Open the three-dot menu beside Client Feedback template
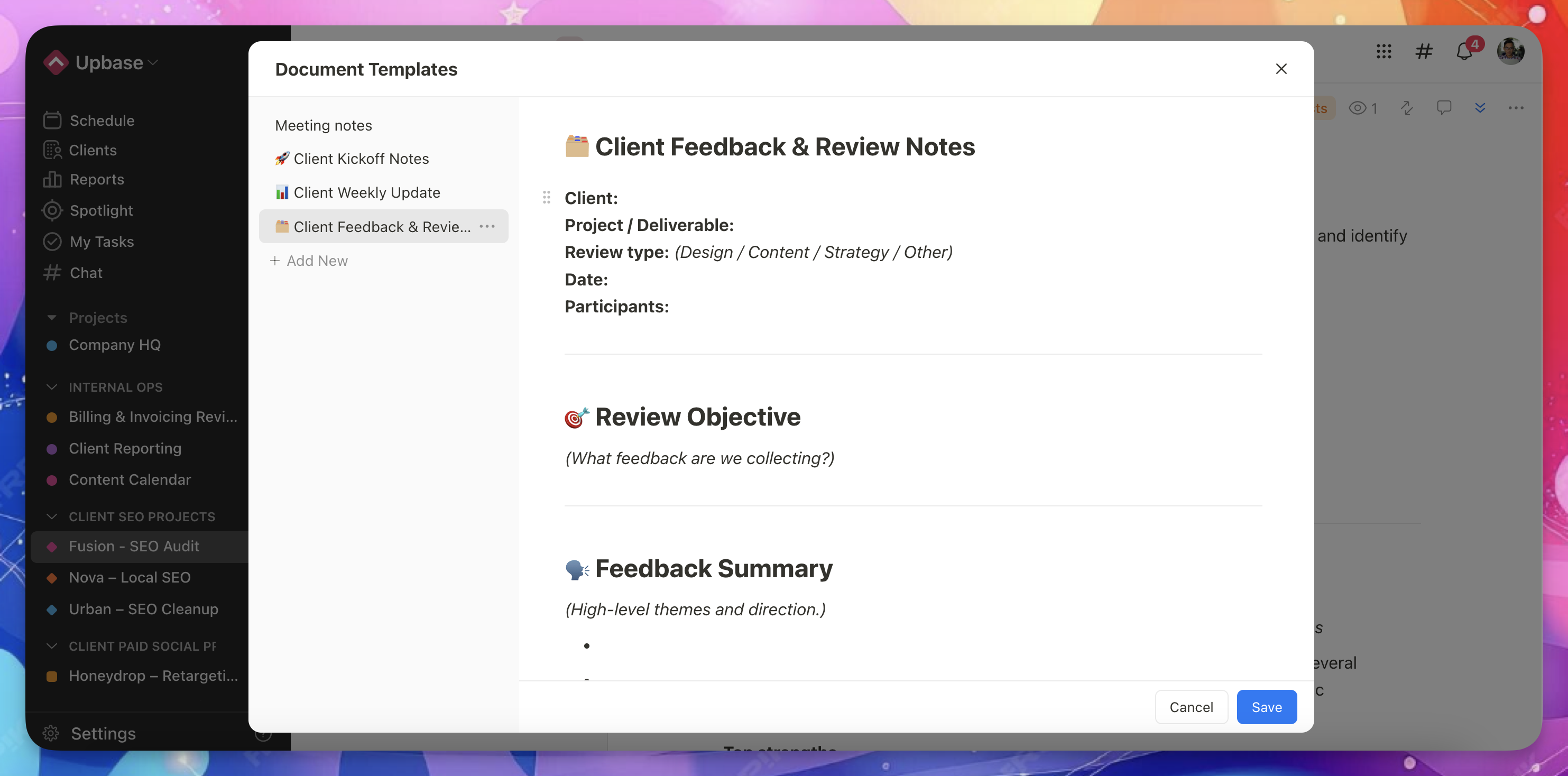The image size is (1568, 776). (x=487, y=226)
